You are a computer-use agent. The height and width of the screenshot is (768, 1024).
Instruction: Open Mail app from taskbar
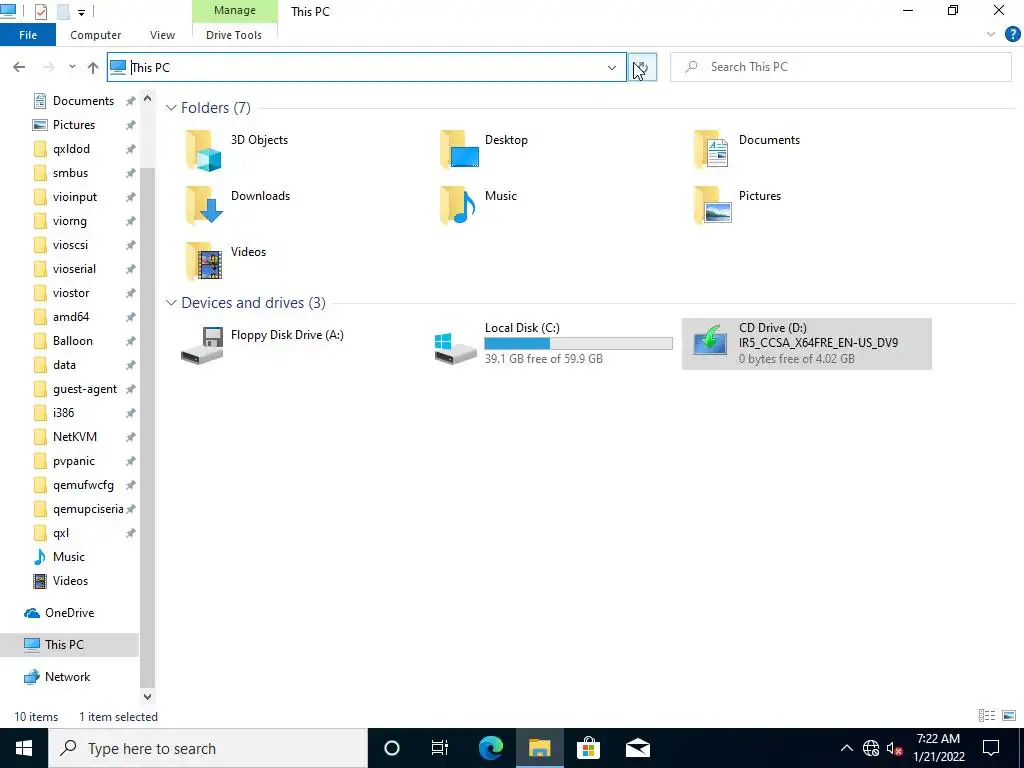(x=637, y=748)
